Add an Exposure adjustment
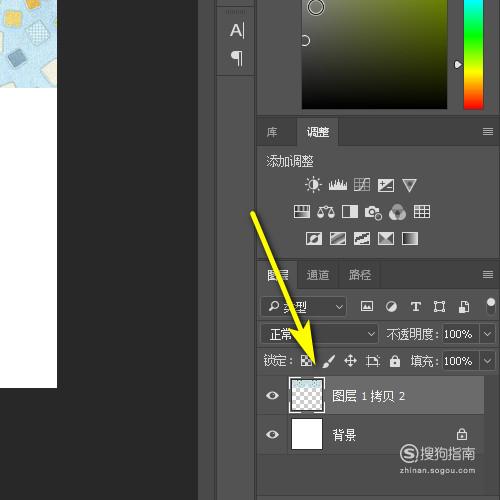This screenshot has width=500, height=500. [x=386, y=185]
